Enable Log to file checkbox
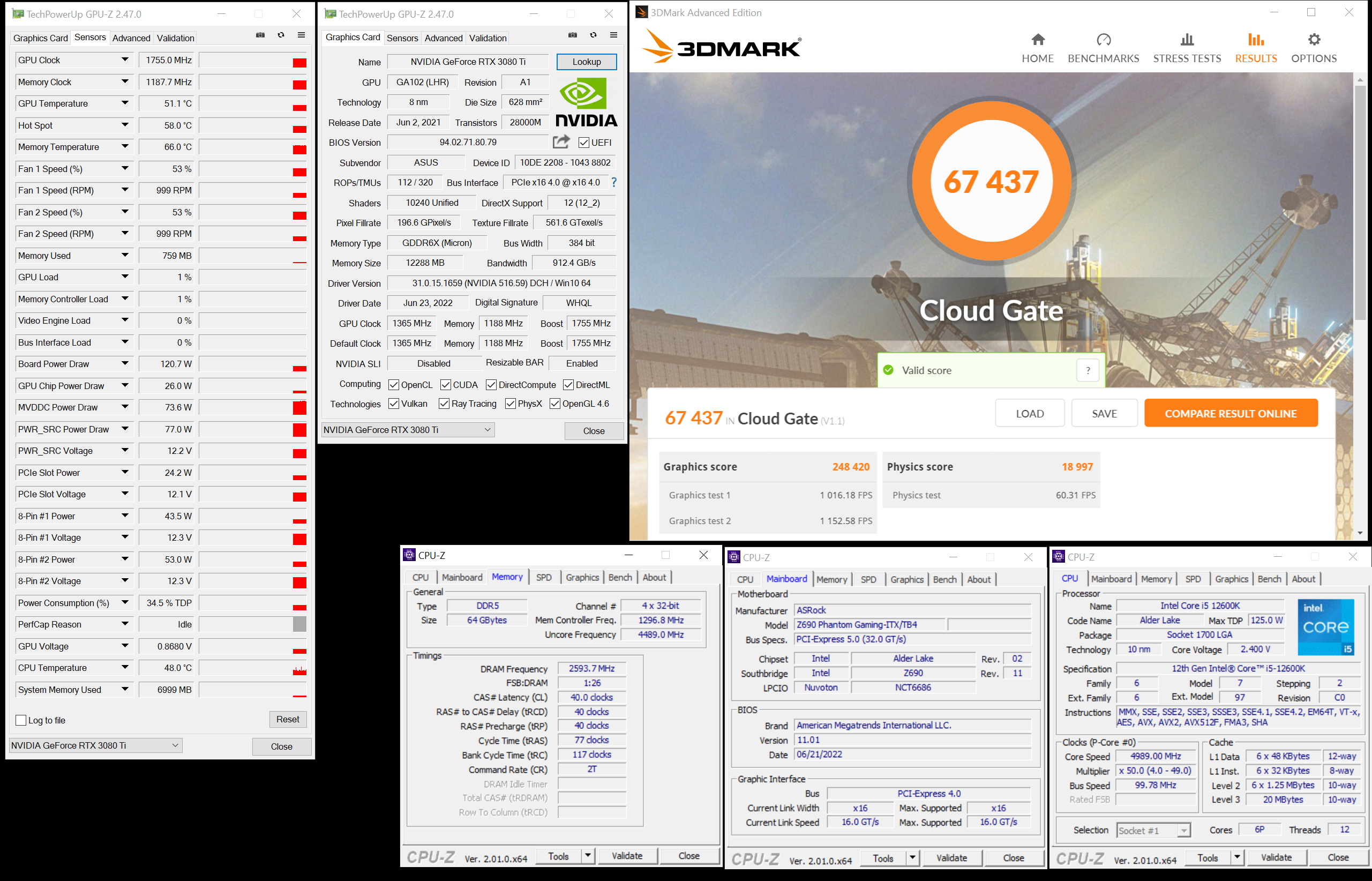 pyautogui.click(x=21, y=720)
